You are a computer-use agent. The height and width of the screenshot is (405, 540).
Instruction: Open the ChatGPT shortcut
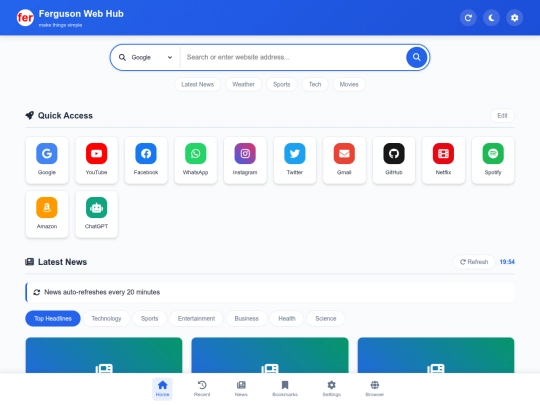click(96, 214)
